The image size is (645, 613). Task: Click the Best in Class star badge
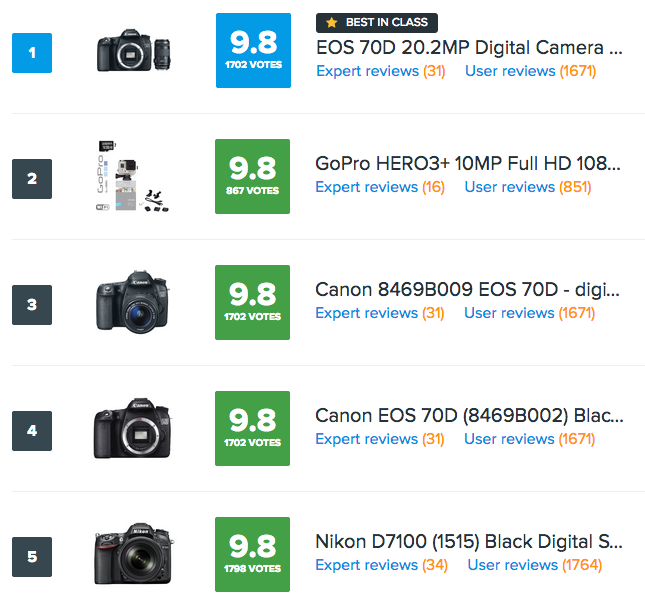point(376,22)
